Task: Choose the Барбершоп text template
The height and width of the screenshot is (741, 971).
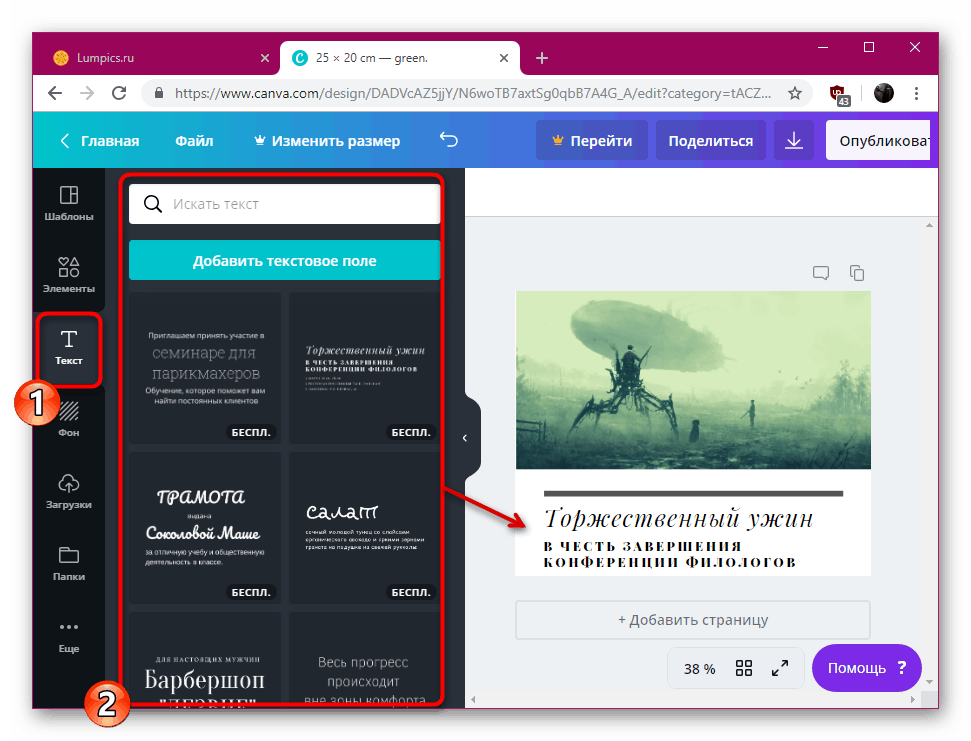Action: click(x=205, y=660)
